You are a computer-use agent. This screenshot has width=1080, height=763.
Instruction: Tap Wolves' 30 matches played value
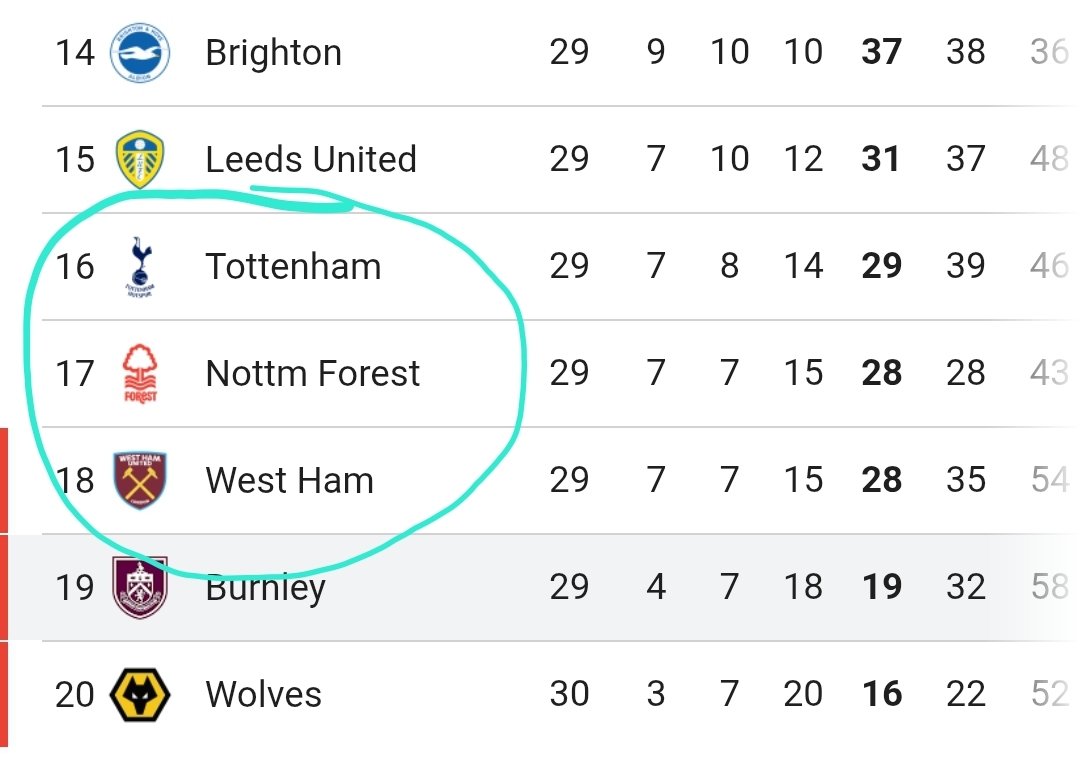point(570,693)
